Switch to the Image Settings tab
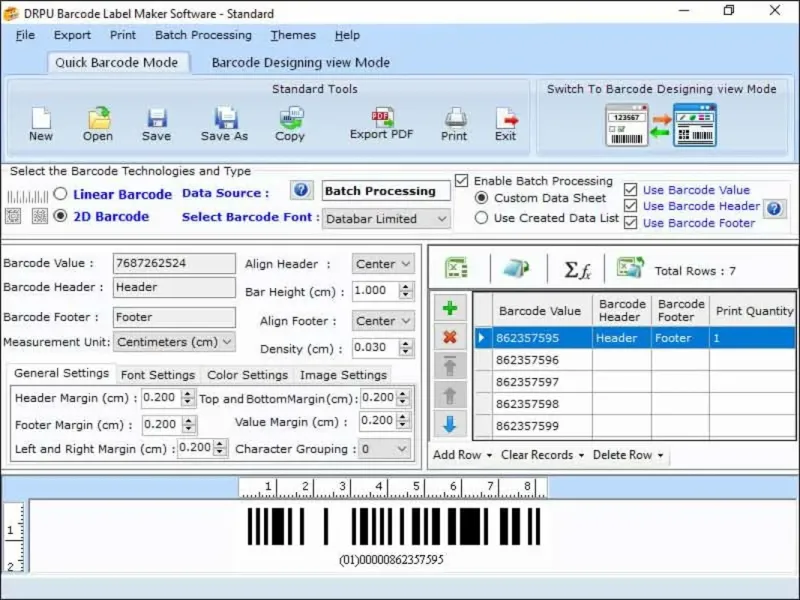The width and height of the screenshot is (800, 600). [343, 375]
